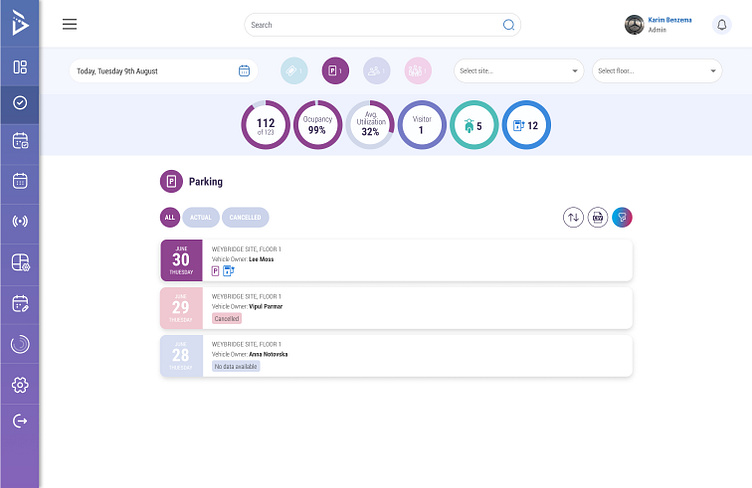Open the dashboard layout icon in sidebar
Viewport: 752px width, 488px height.
(x=20, y=68)
